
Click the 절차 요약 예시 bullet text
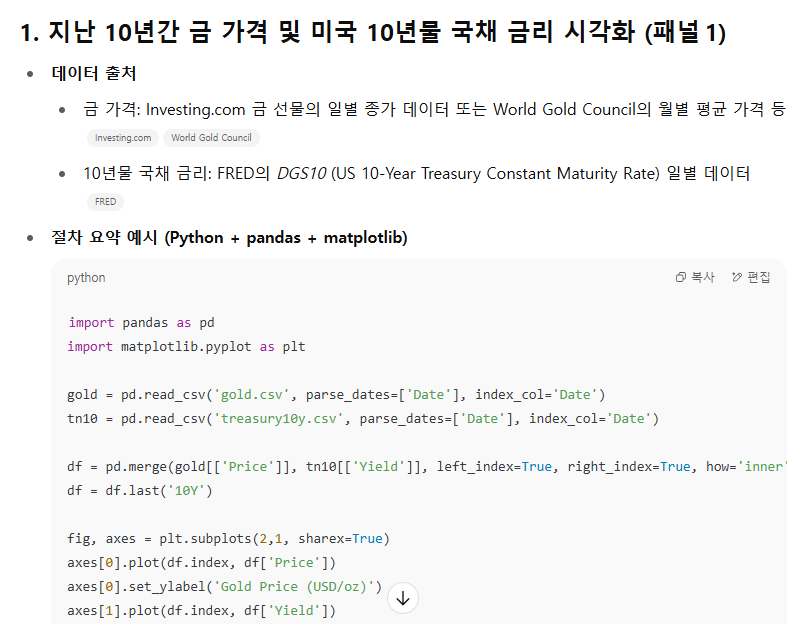pyautogui.click(x=229, y=238)
